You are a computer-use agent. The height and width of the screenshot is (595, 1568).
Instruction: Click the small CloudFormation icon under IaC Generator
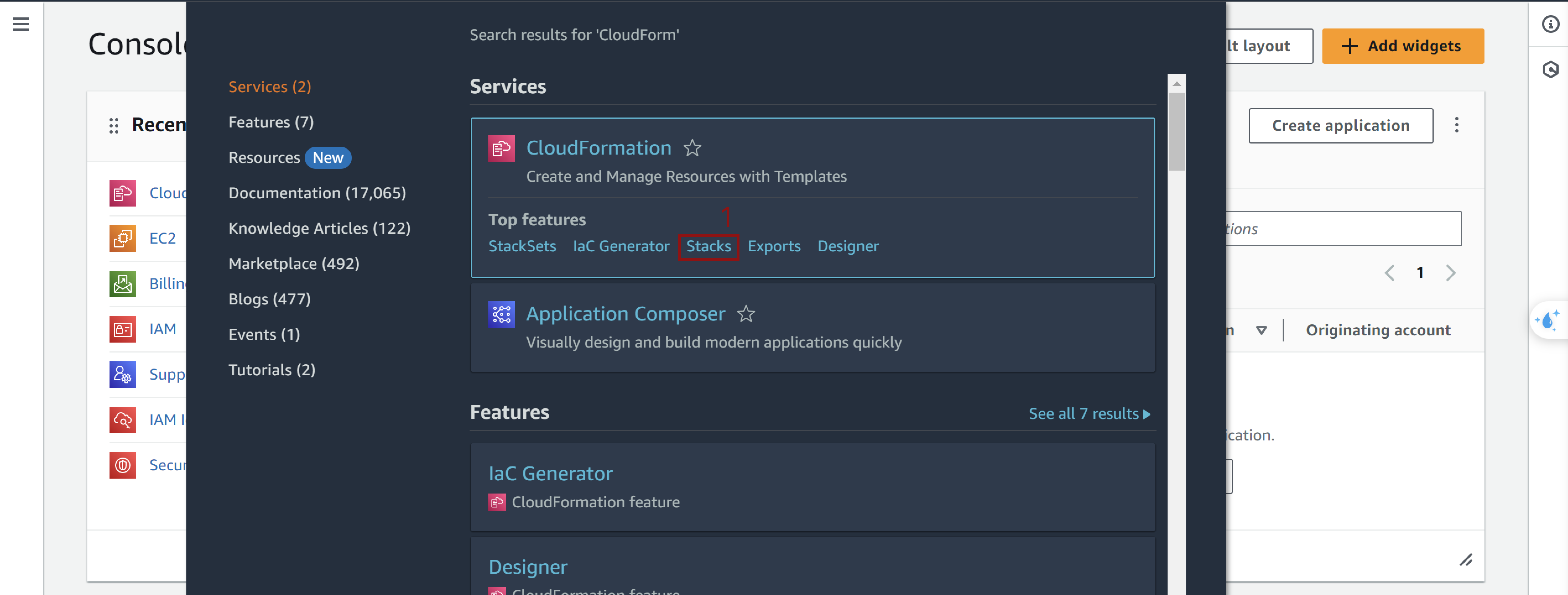(x=497, y=503)
